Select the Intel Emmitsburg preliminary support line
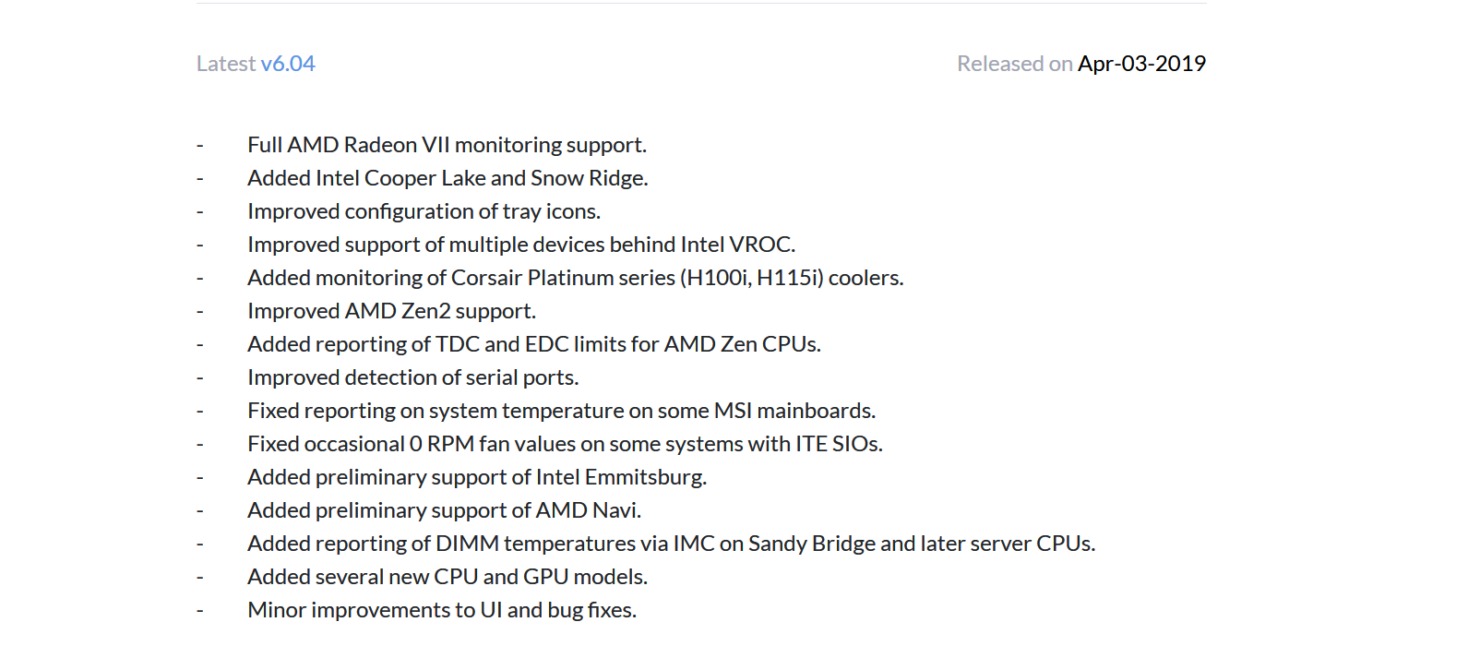The height and width of the screenshot is (646, 1480). tap(477, 476)
